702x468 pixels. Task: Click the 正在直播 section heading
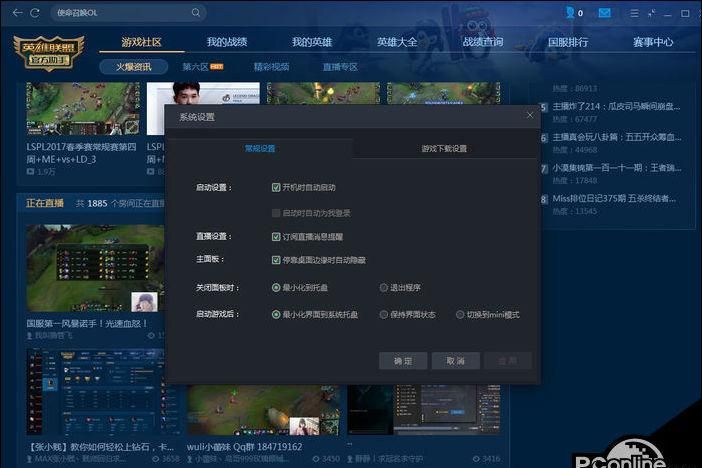pyautogui.click(x=45, y=203)
